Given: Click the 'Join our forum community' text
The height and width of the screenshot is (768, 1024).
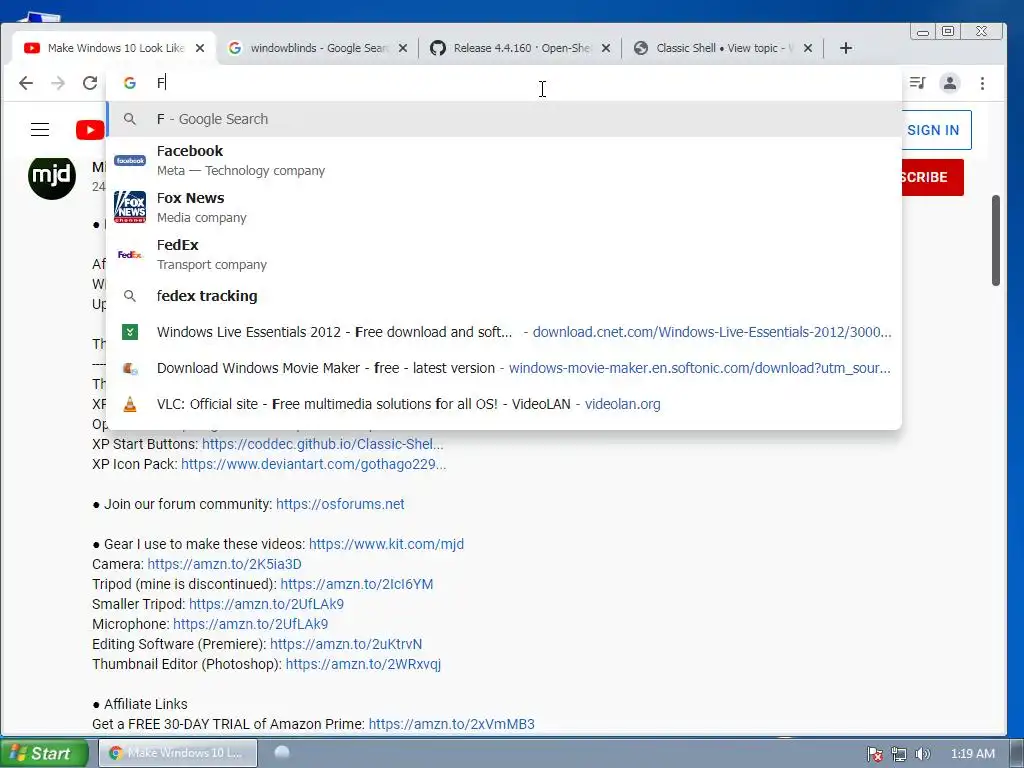Looking at the screenshot, I should (x=188, y=504).
